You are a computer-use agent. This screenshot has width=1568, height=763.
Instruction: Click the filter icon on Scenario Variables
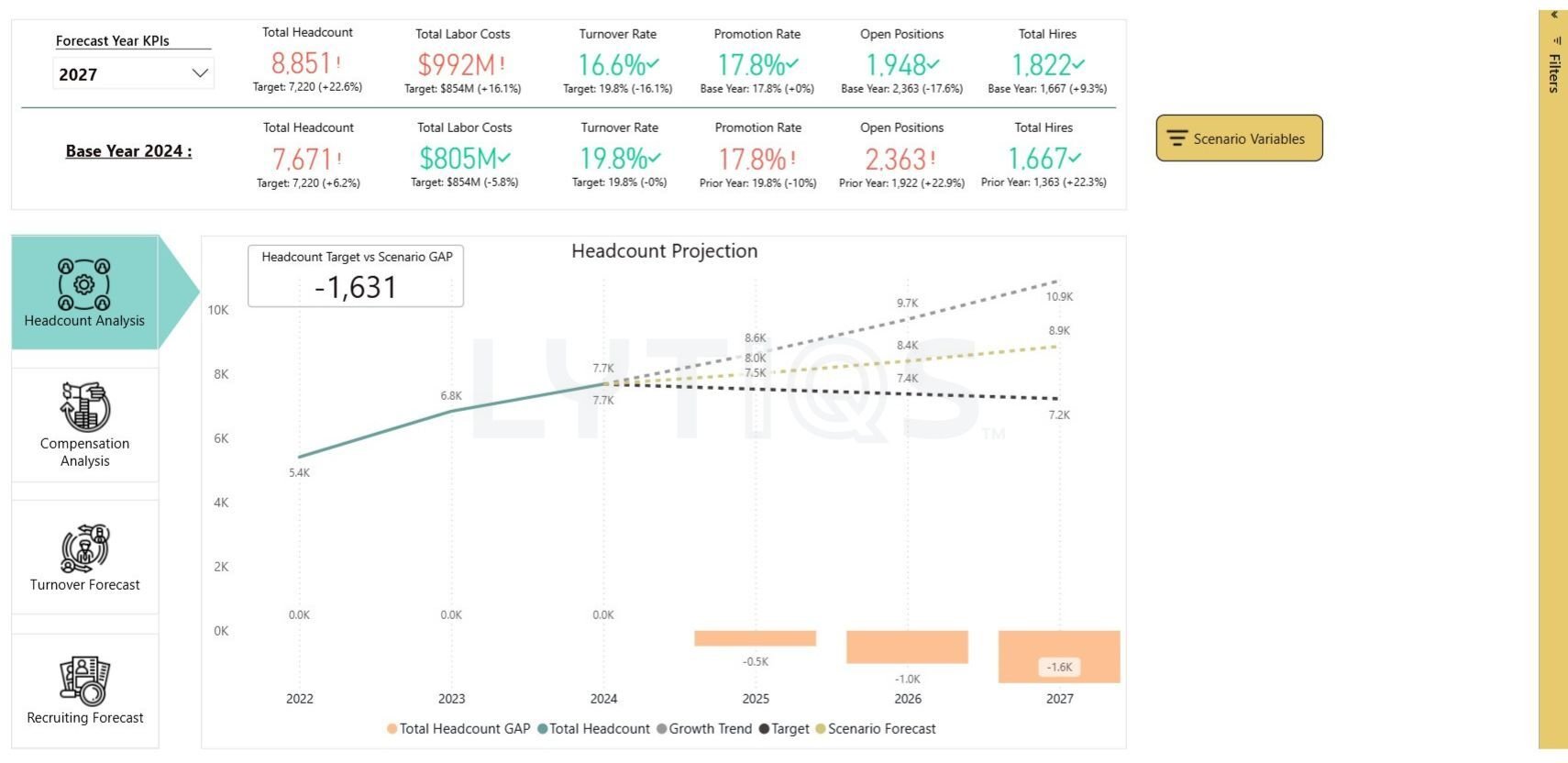point(1177,138)
